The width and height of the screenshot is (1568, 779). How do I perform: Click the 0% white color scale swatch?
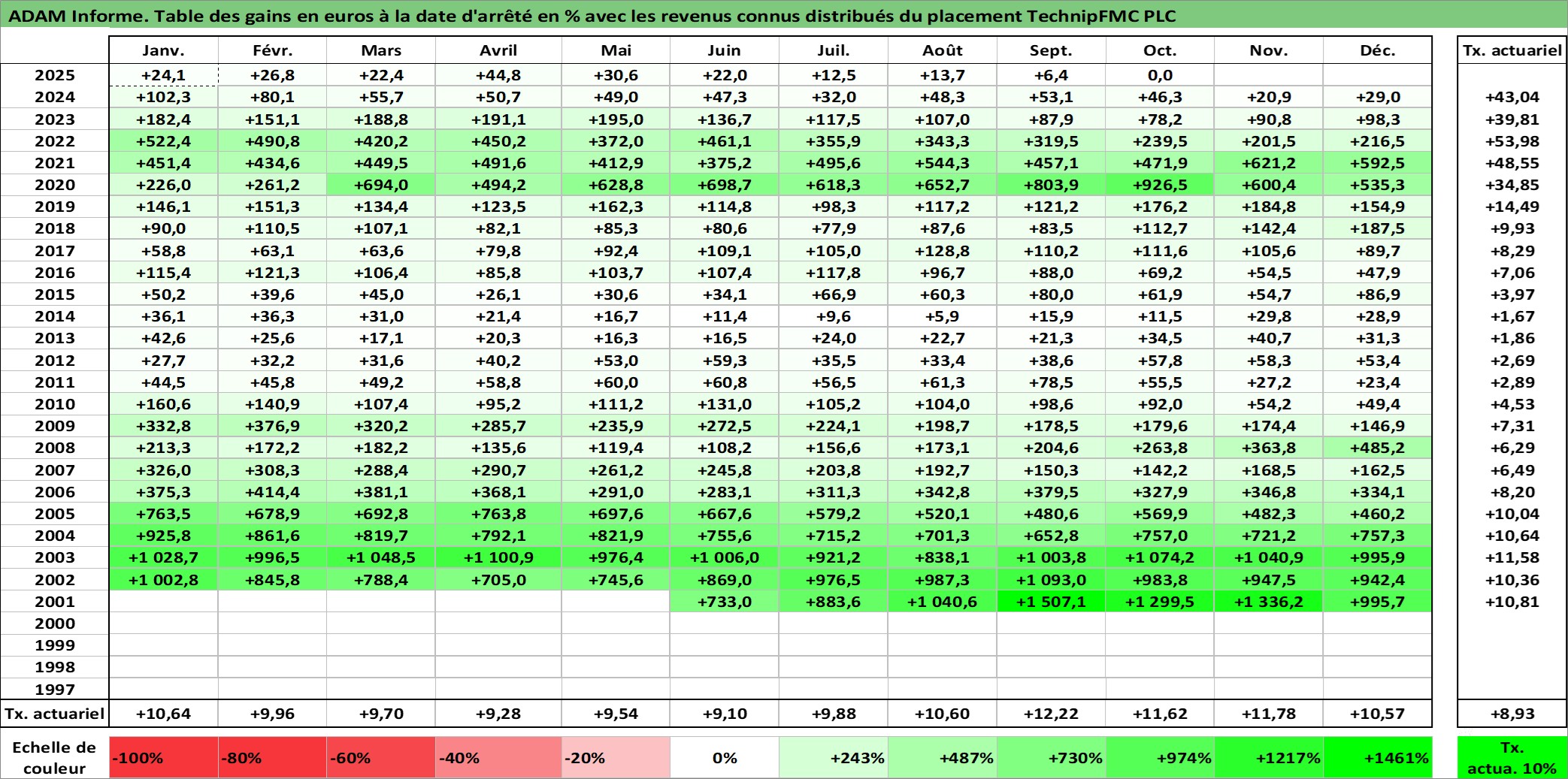(725, 757)
